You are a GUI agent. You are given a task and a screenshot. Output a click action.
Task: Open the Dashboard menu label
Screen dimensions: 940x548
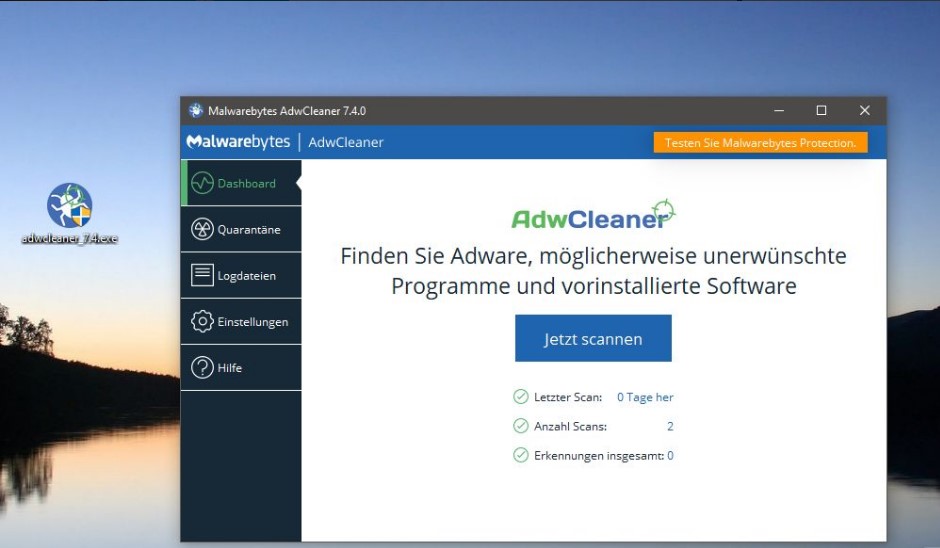[x=246, y=183]
